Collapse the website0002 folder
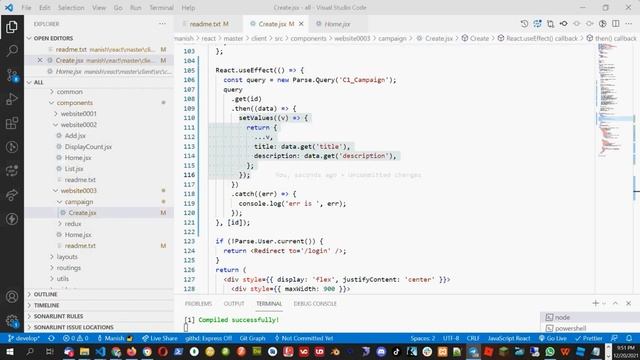The height and width of the screenshot is (360, 640). (x=78, y=125)
